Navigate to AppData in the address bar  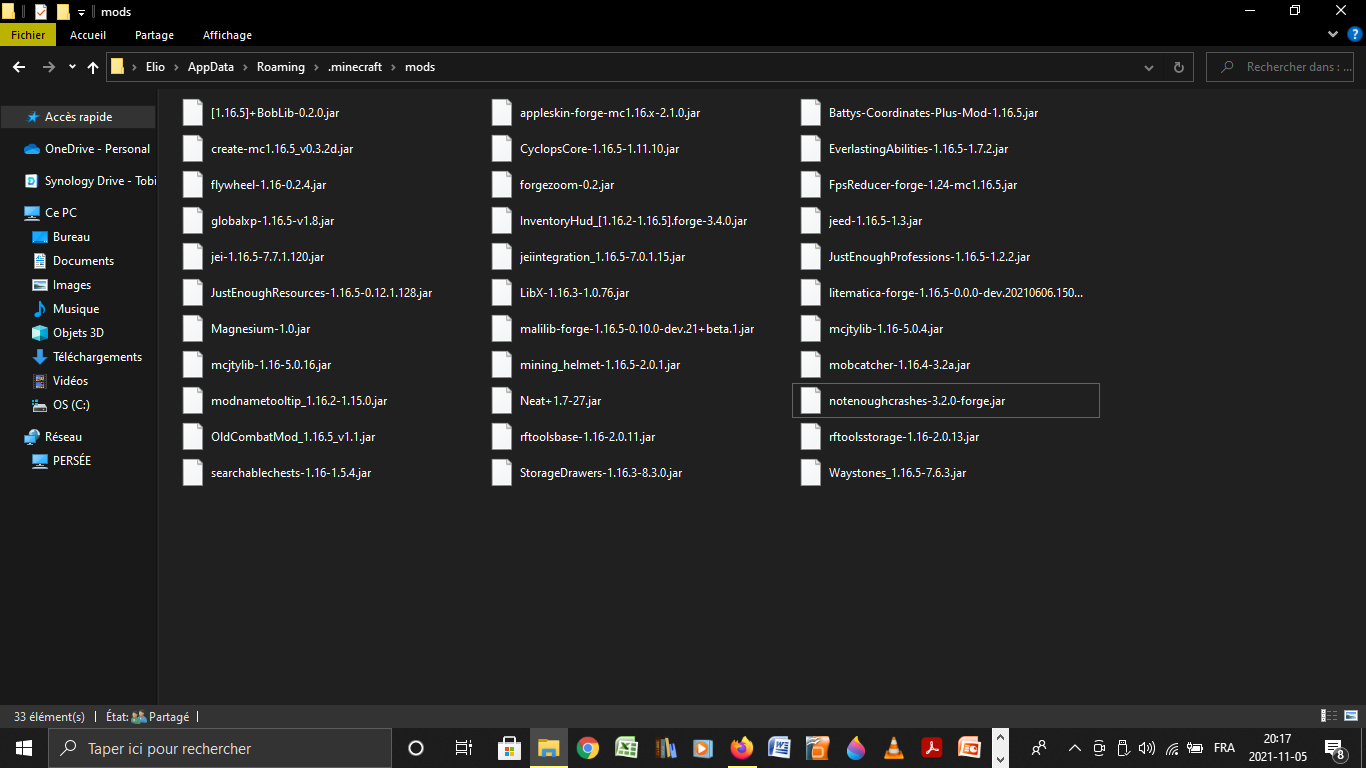[x=210, y=67]
